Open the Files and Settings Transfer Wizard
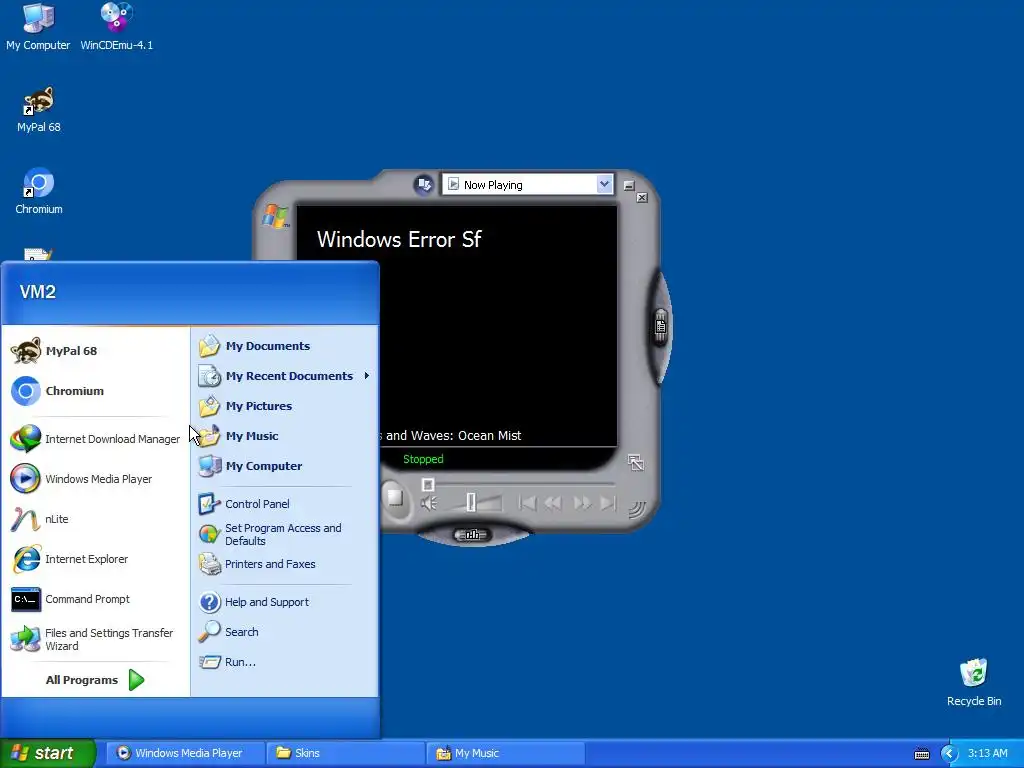1024x768 pixels. [95, 639]
